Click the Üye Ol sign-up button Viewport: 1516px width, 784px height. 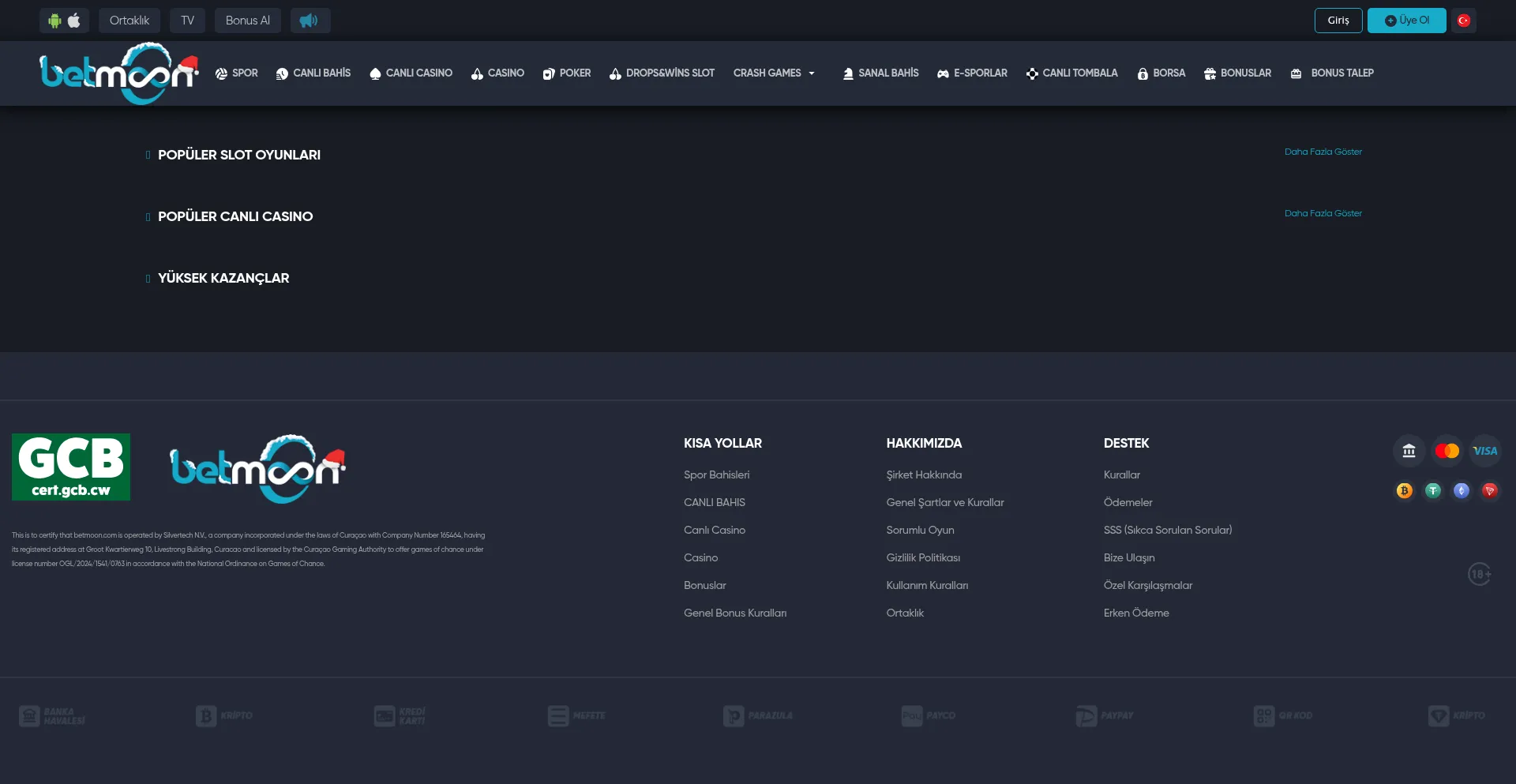tap(1406, 21)
